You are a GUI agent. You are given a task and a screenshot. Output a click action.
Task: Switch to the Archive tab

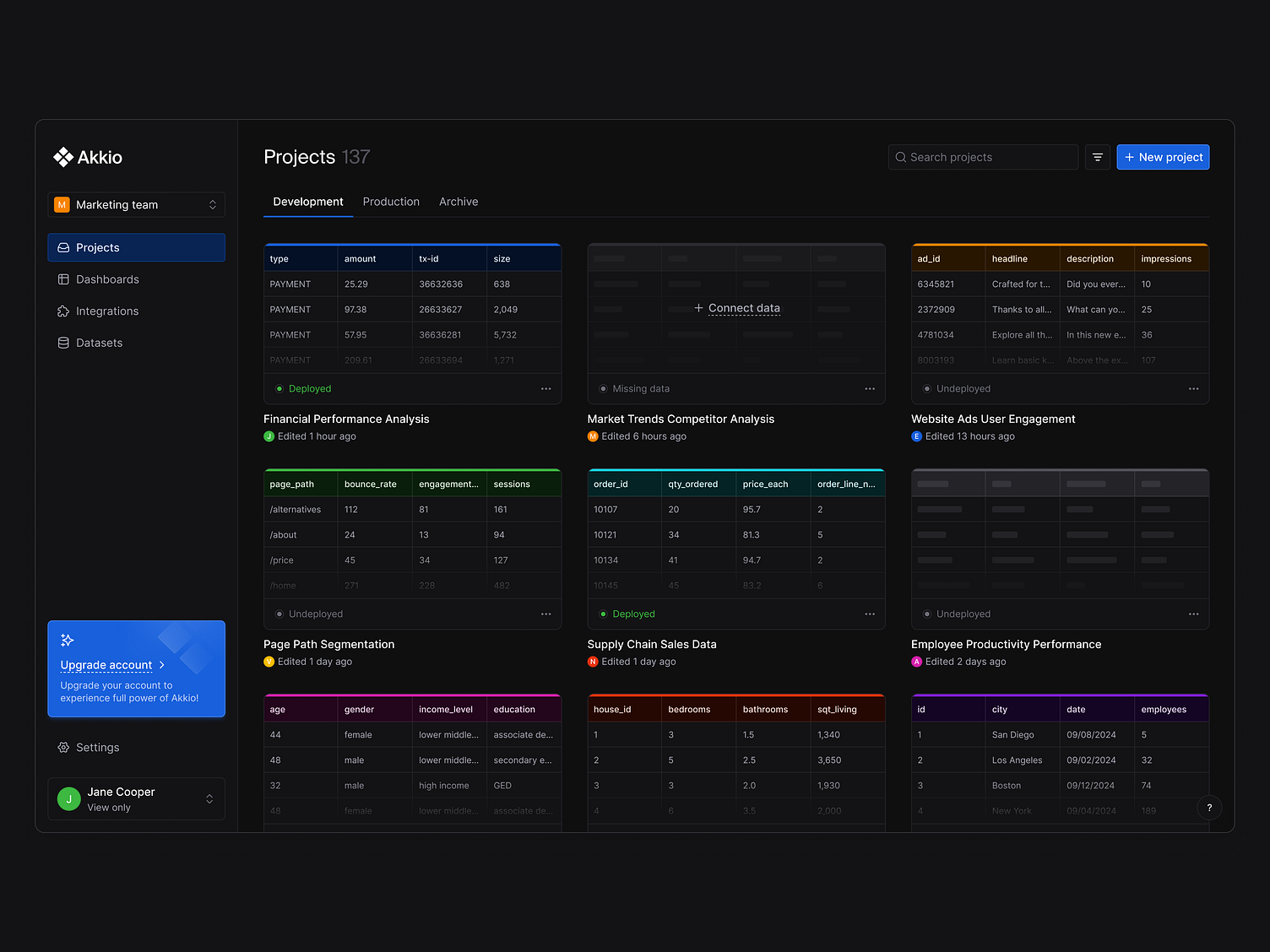pos(459,202)
